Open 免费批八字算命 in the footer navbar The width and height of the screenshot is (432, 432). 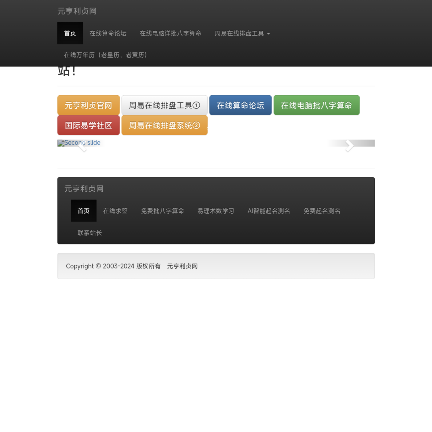pos(162,211)
